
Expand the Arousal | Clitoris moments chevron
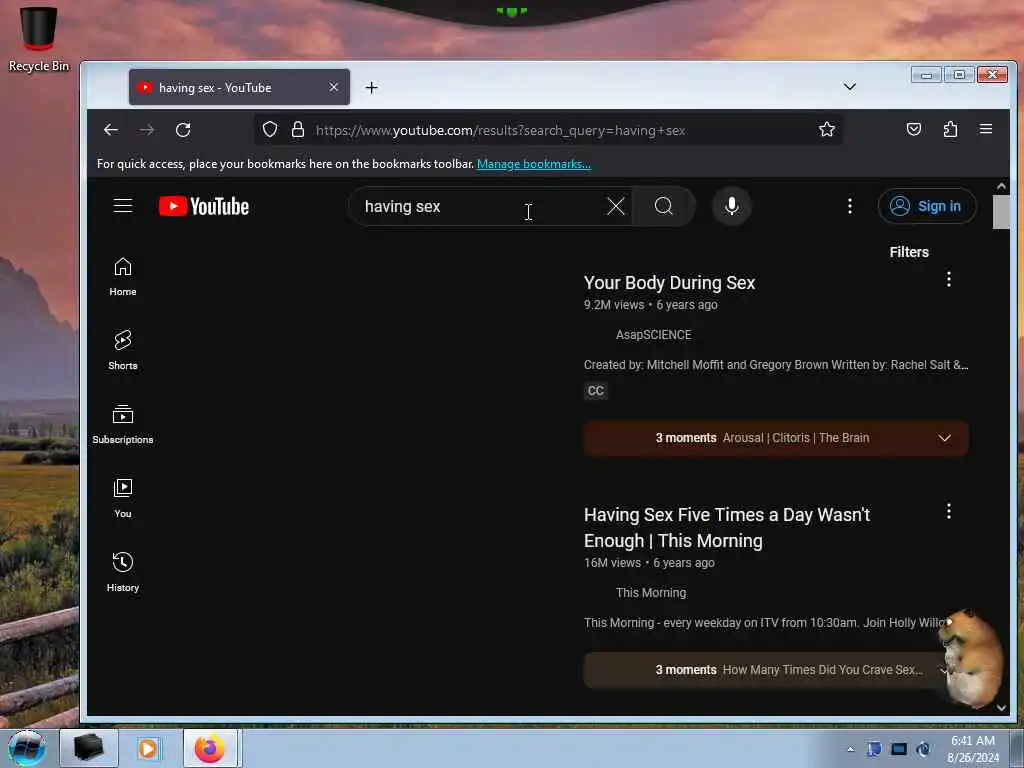[944, 438]
